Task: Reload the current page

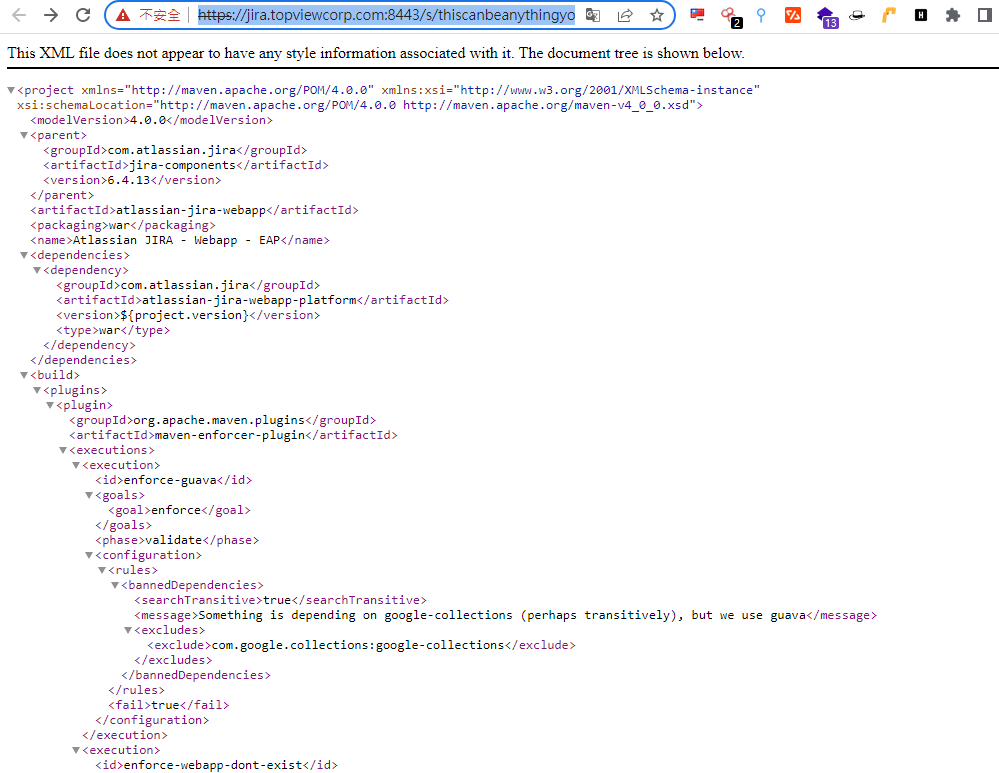Action: (x=83, y=15)
